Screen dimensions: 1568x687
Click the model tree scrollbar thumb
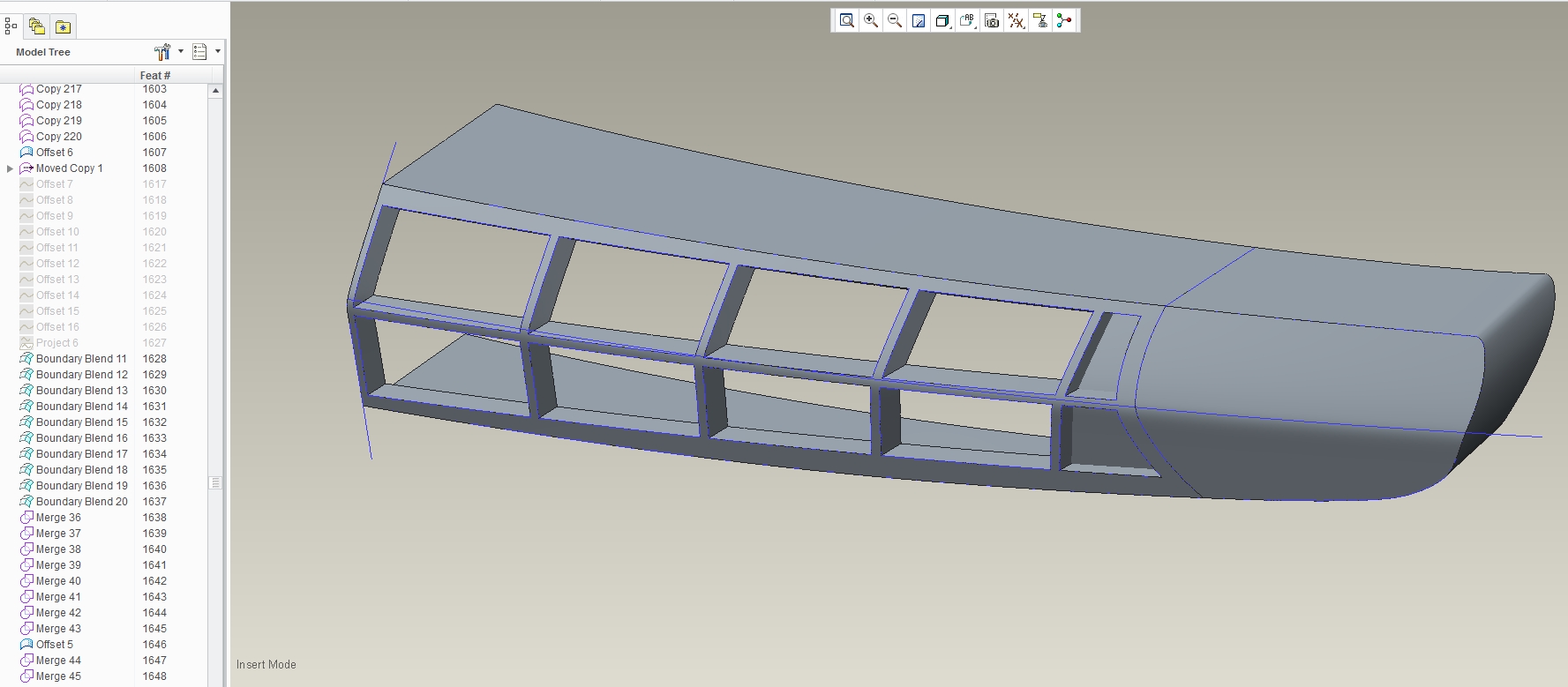point(215,482)
